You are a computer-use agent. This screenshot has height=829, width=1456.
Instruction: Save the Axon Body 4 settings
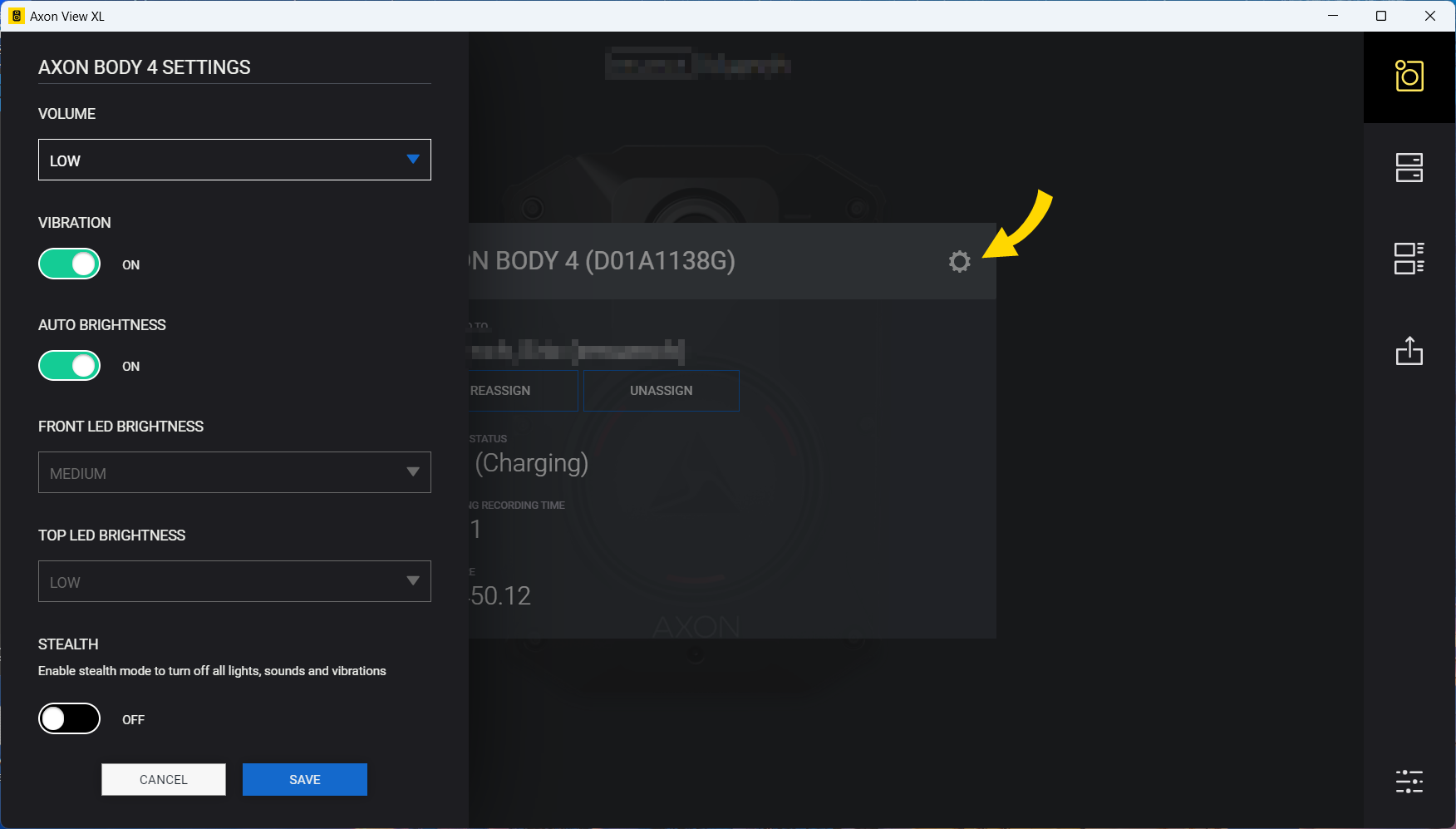(304, 779)
